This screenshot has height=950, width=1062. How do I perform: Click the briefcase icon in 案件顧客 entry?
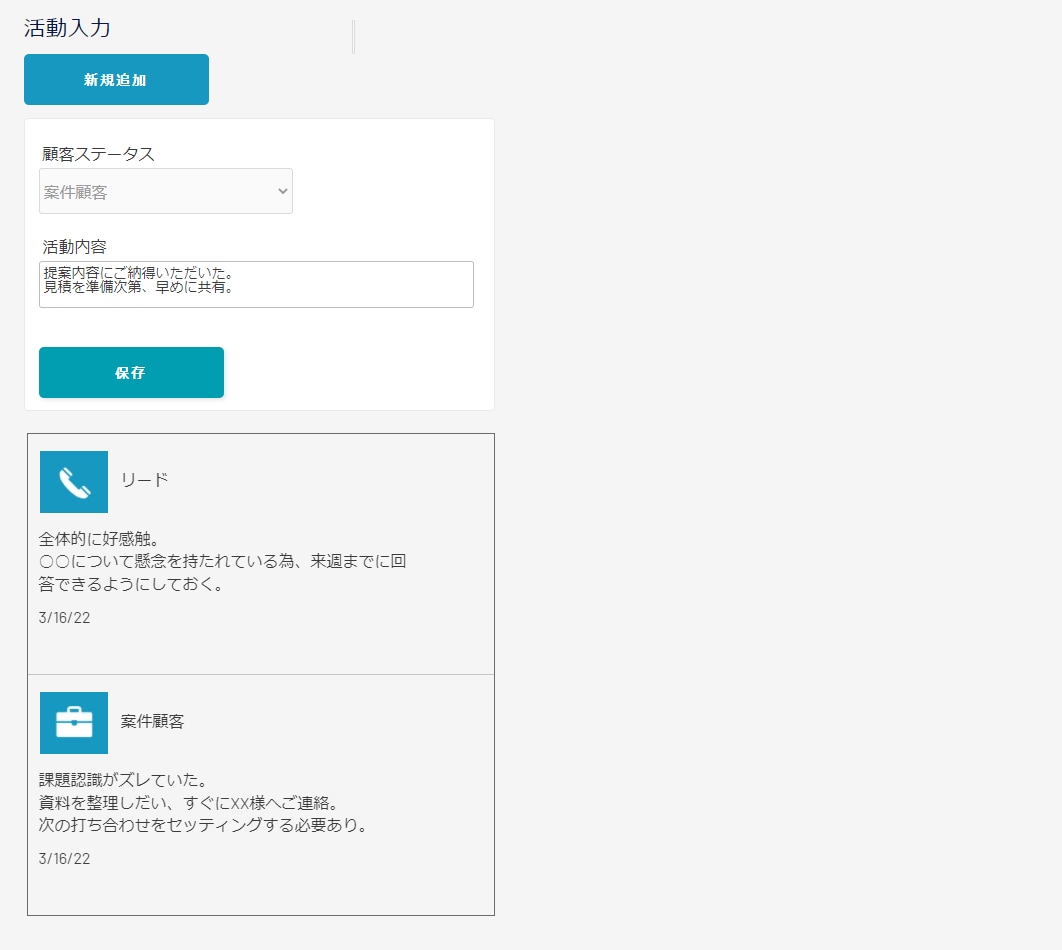(74, 722)
